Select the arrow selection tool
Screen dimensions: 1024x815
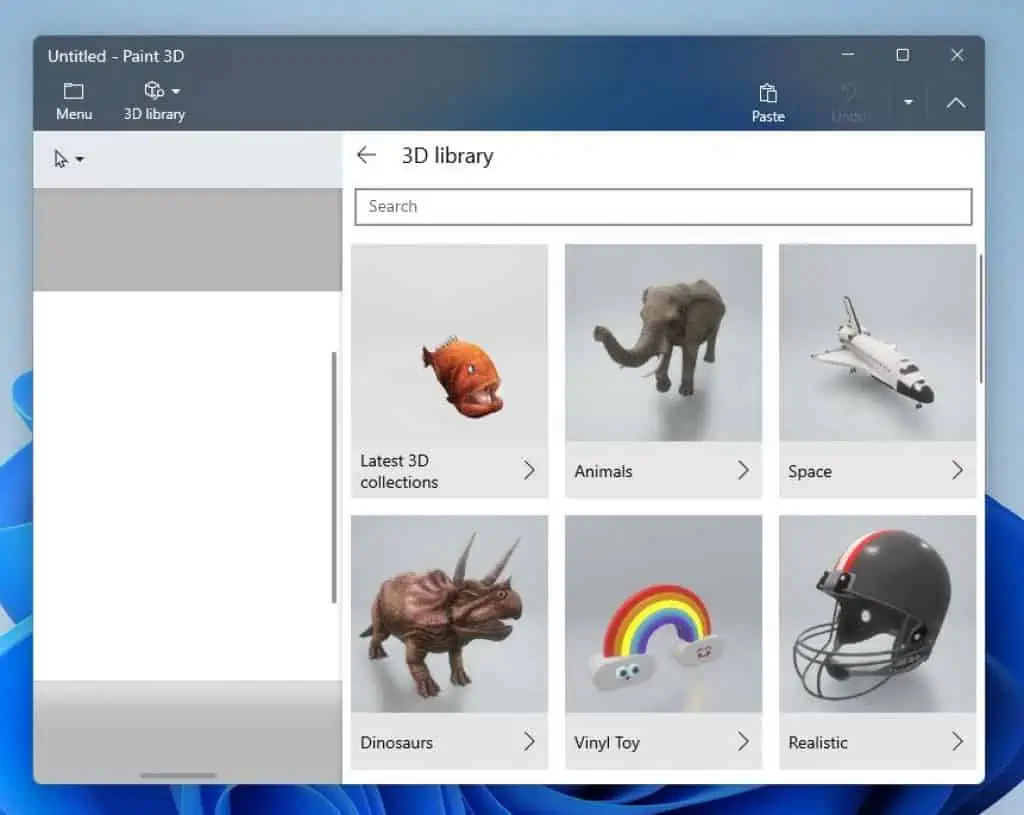(60, 157)
